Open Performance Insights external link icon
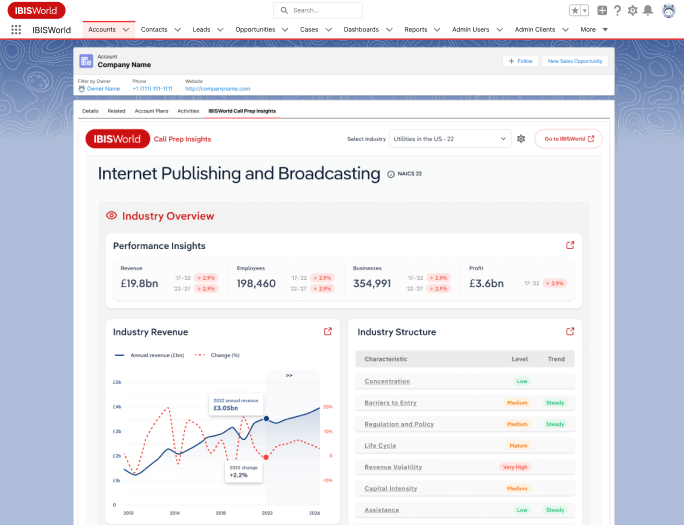 [x=570, y=245]
